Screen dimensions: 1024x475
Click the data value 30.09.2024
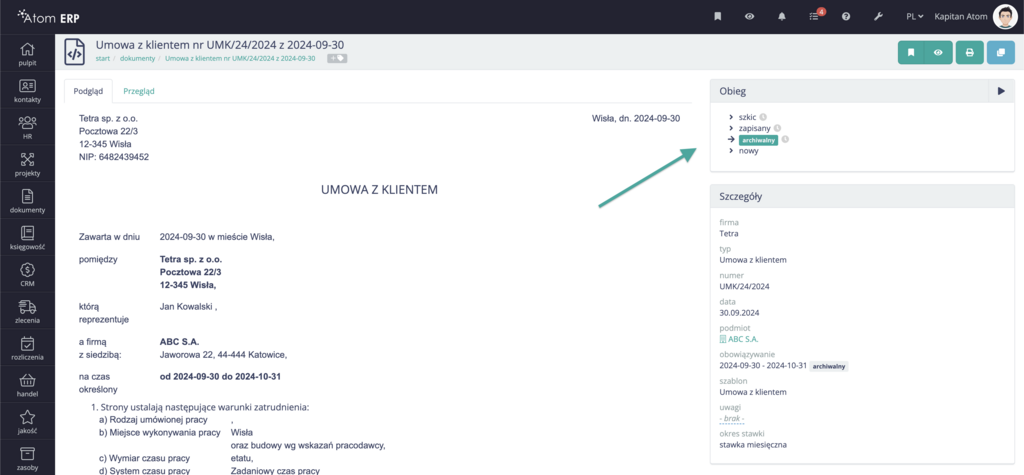pos(739,312)
